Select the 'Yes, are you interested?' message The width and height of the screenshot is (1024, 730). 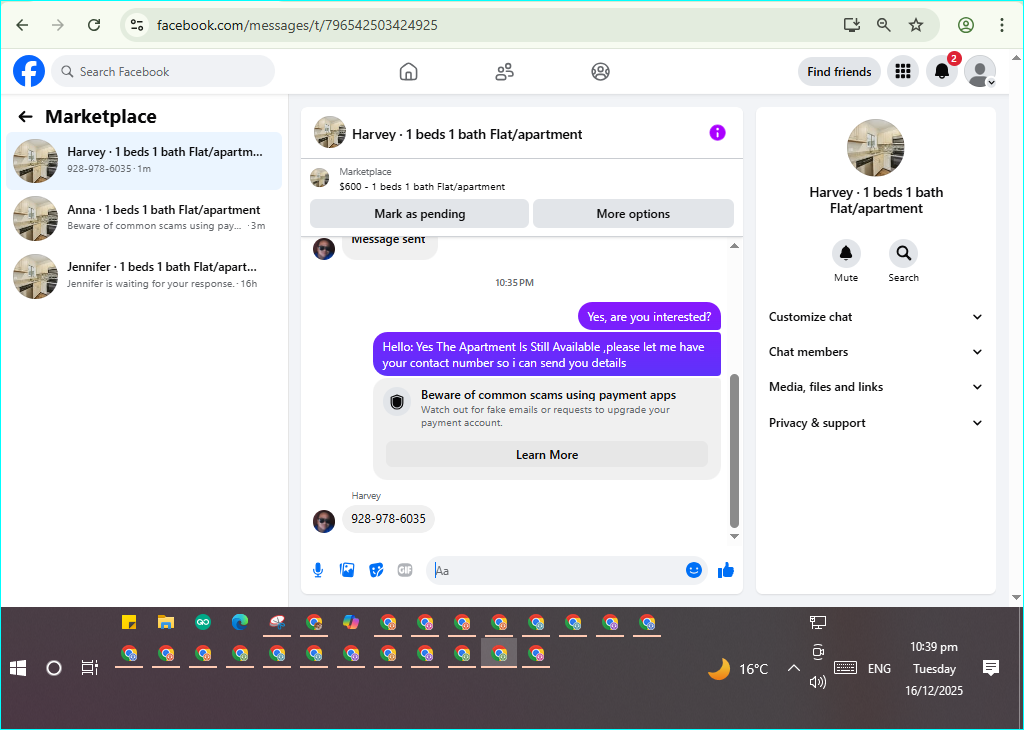click(x=649, y=317)
